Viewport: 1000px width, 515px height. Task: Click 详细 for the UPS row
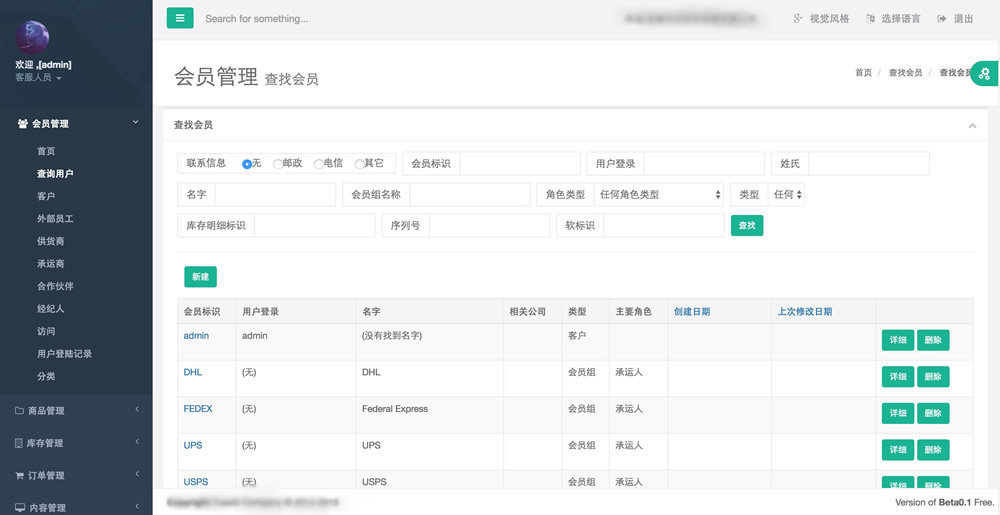[898, 450]
